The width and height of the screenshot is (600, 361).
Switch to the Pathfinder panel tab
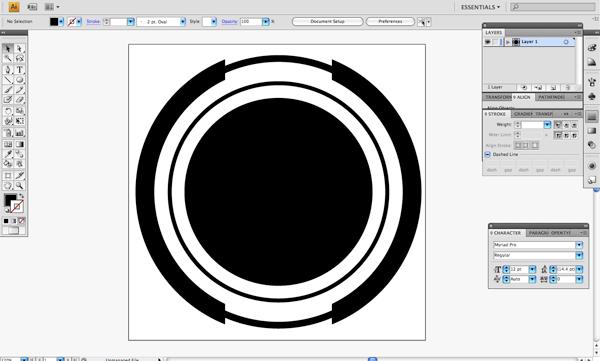pos(551,97)
